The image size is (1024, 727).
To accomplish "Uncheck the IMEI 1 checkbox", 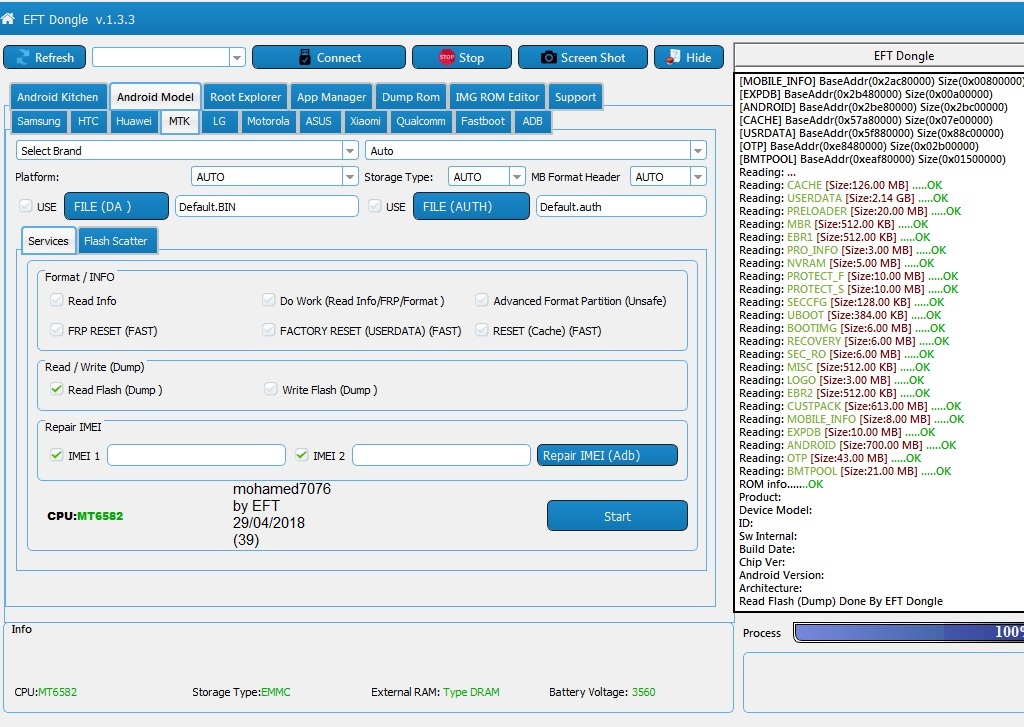I will pos(56,455).
